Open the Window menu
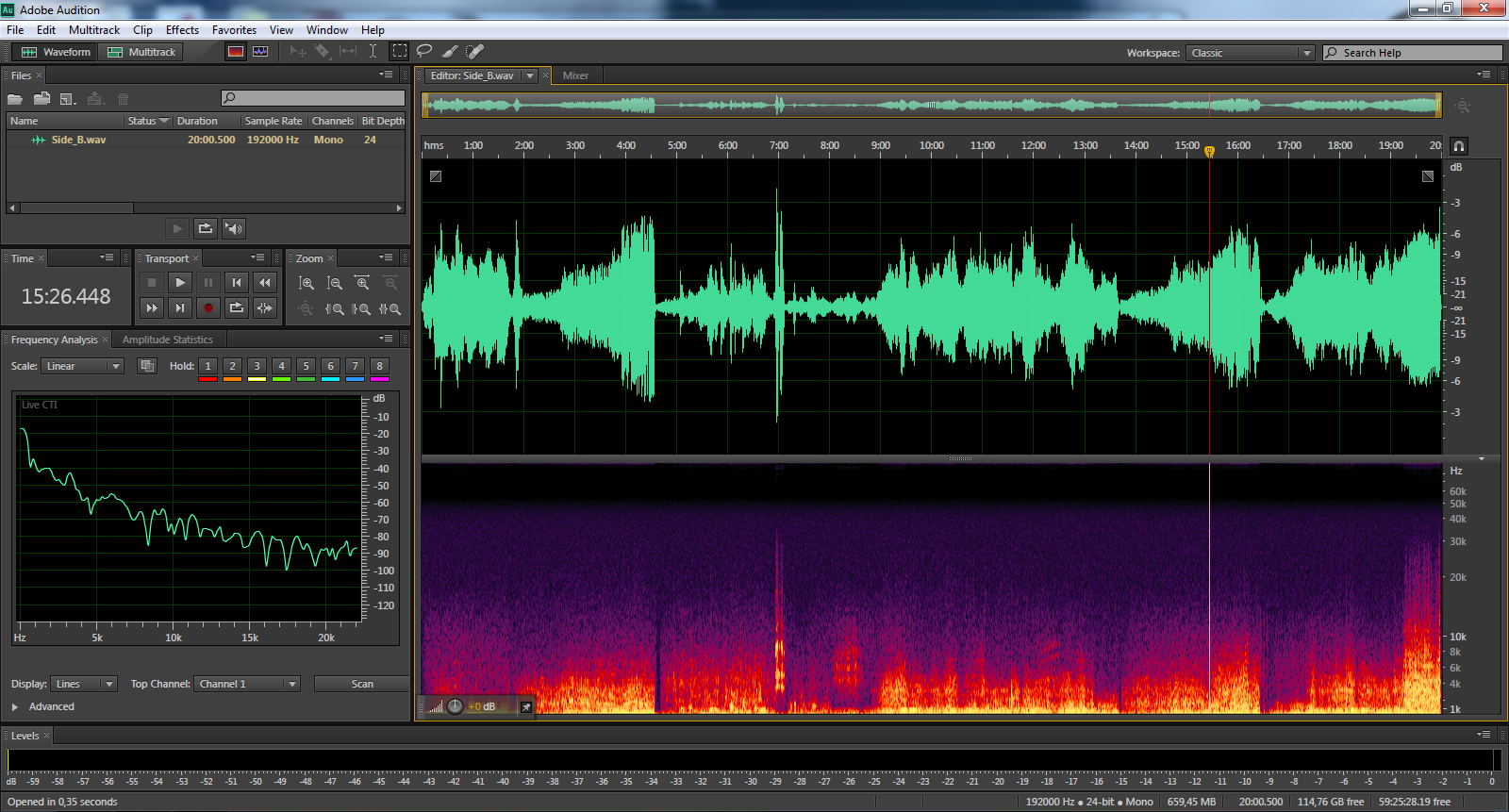 coord(326,30)
